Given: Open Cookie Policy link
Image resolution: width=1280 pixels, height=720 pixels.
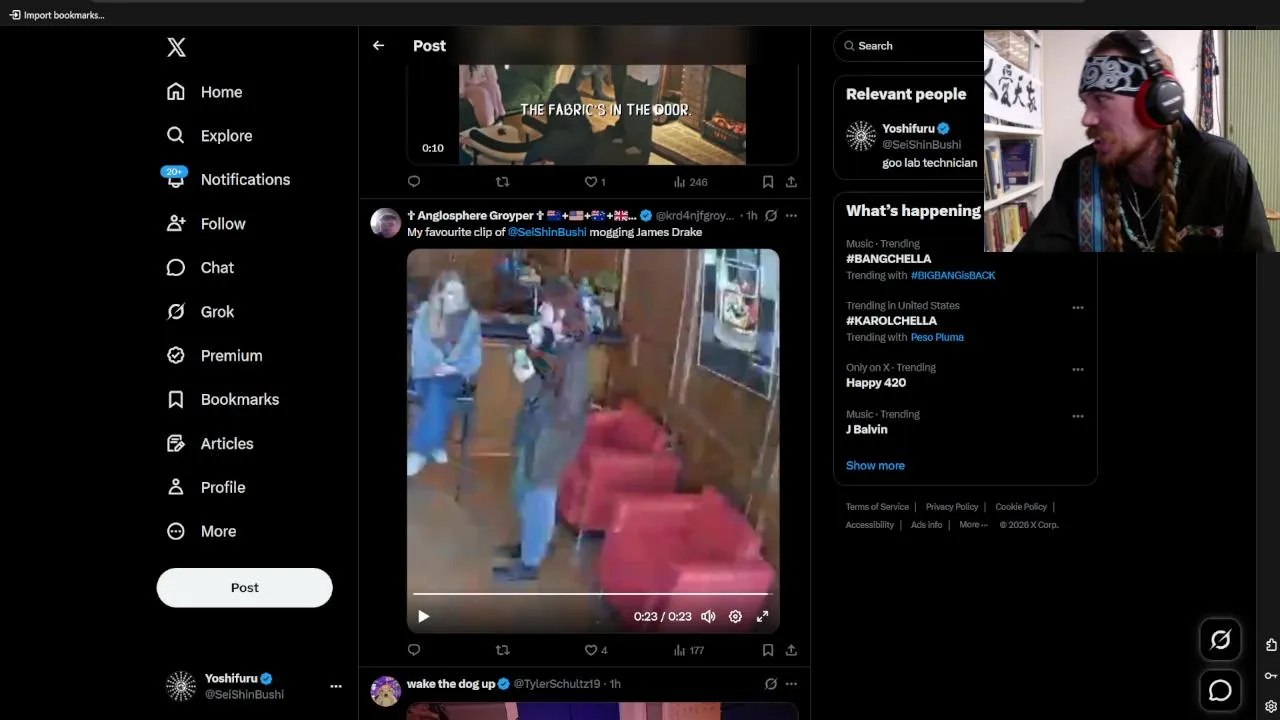Looking at the screenshot, I should click(1021, 507).
